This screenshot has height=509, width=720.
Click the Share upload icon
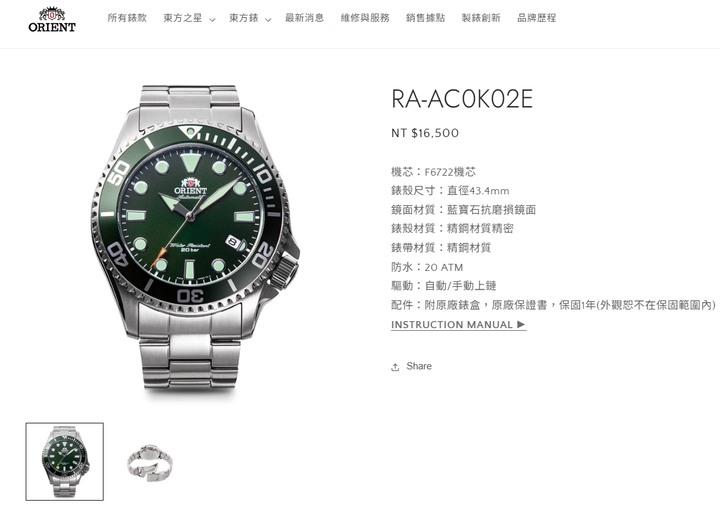[x=395, y=367]
